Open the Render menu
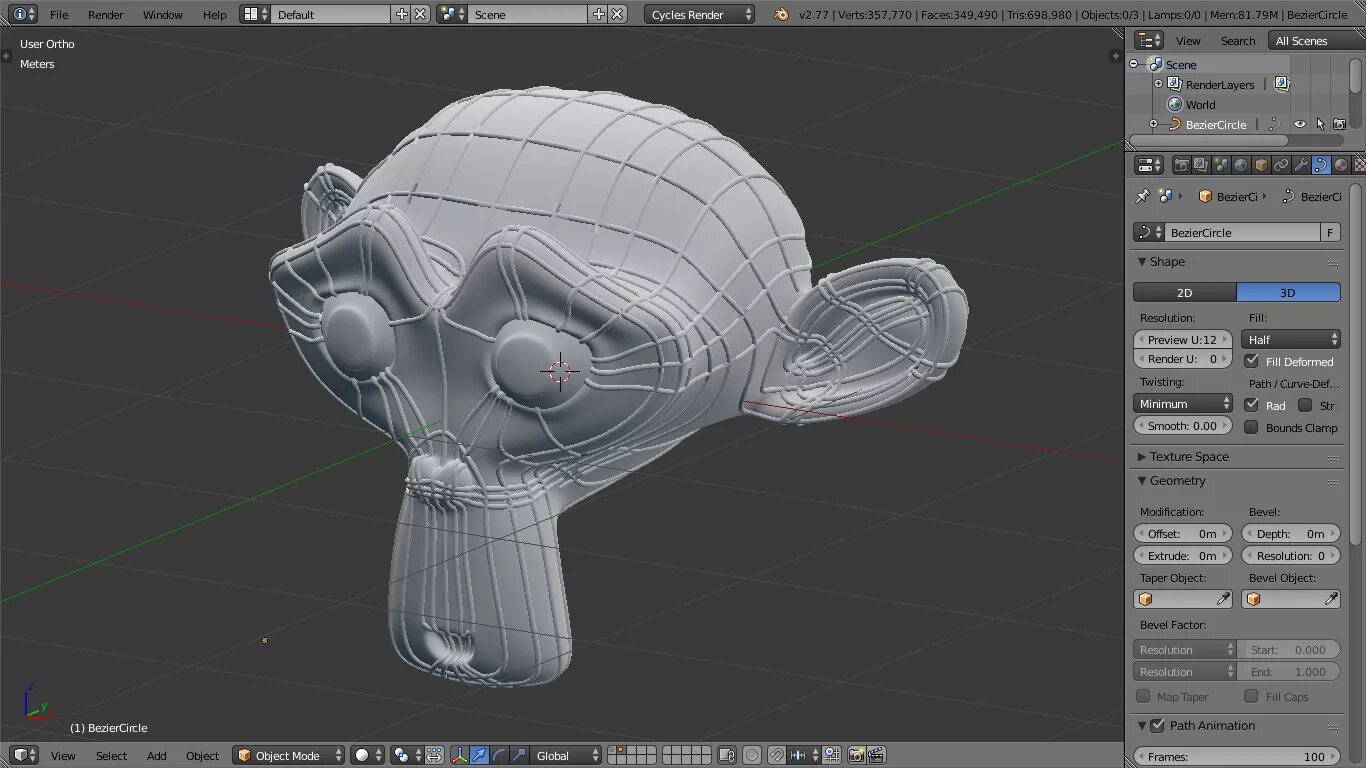The image size is (1366, 768). click(x=106, y=14)
